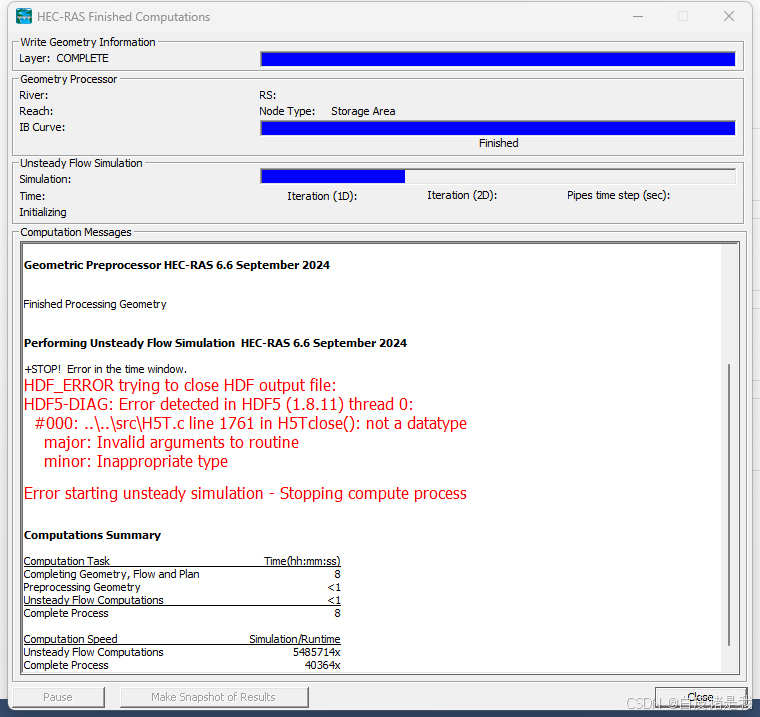The width and height of the screenshot is (760, 717).
Task: Click 'Error starting unsteady simulation' message
Action: click(x=245, y=493)
